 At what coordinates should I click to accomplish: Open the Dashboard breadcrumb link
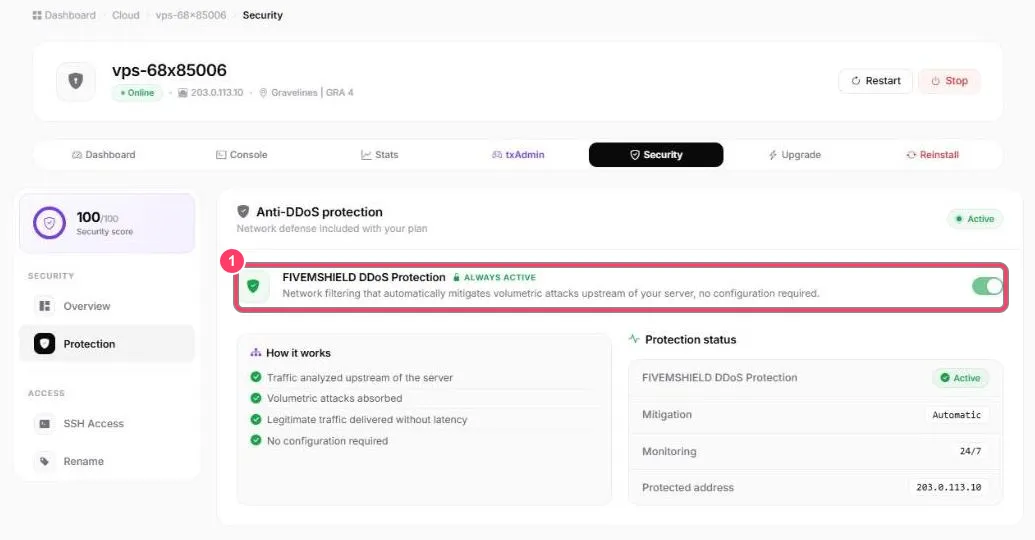pyautogui.click(x=64, y=15)
